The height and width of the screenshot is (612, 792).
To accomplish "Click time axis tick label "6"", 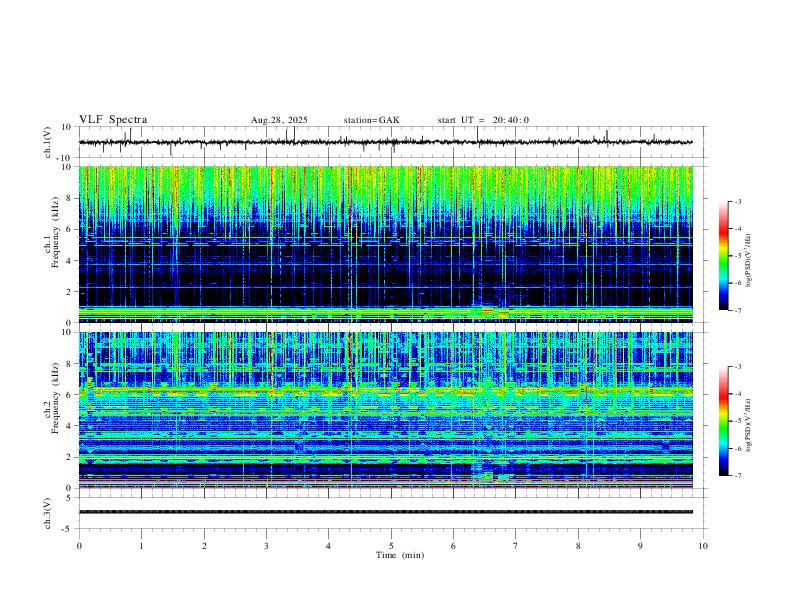I will click(x=453, y=546).
